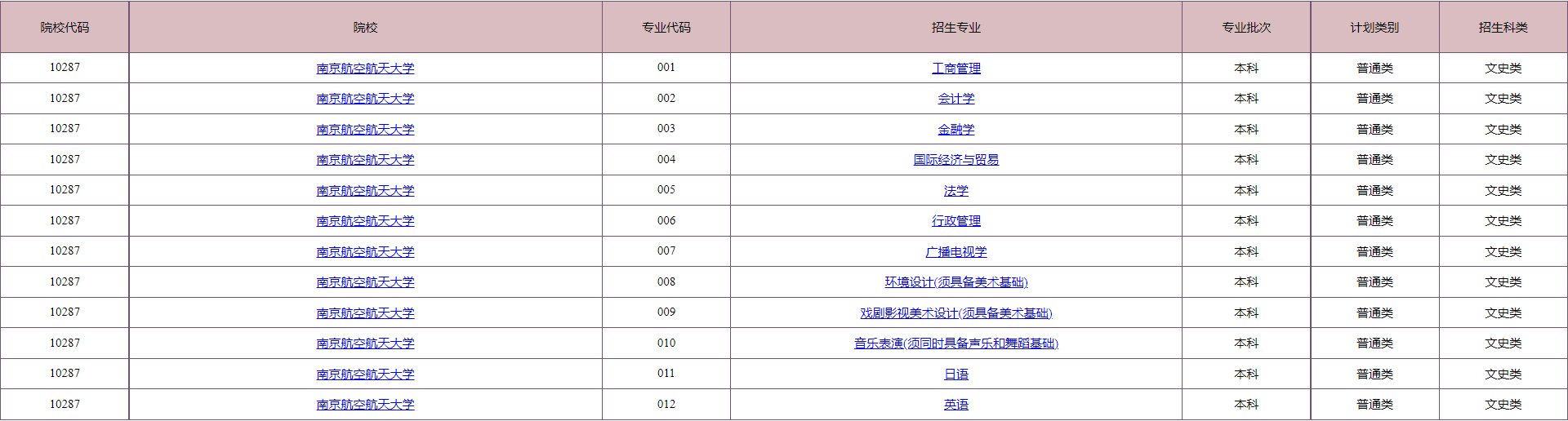Open the 行政管理 major link
The width and height of the screenshot is (1568, 421).
(x=956, y=221)
